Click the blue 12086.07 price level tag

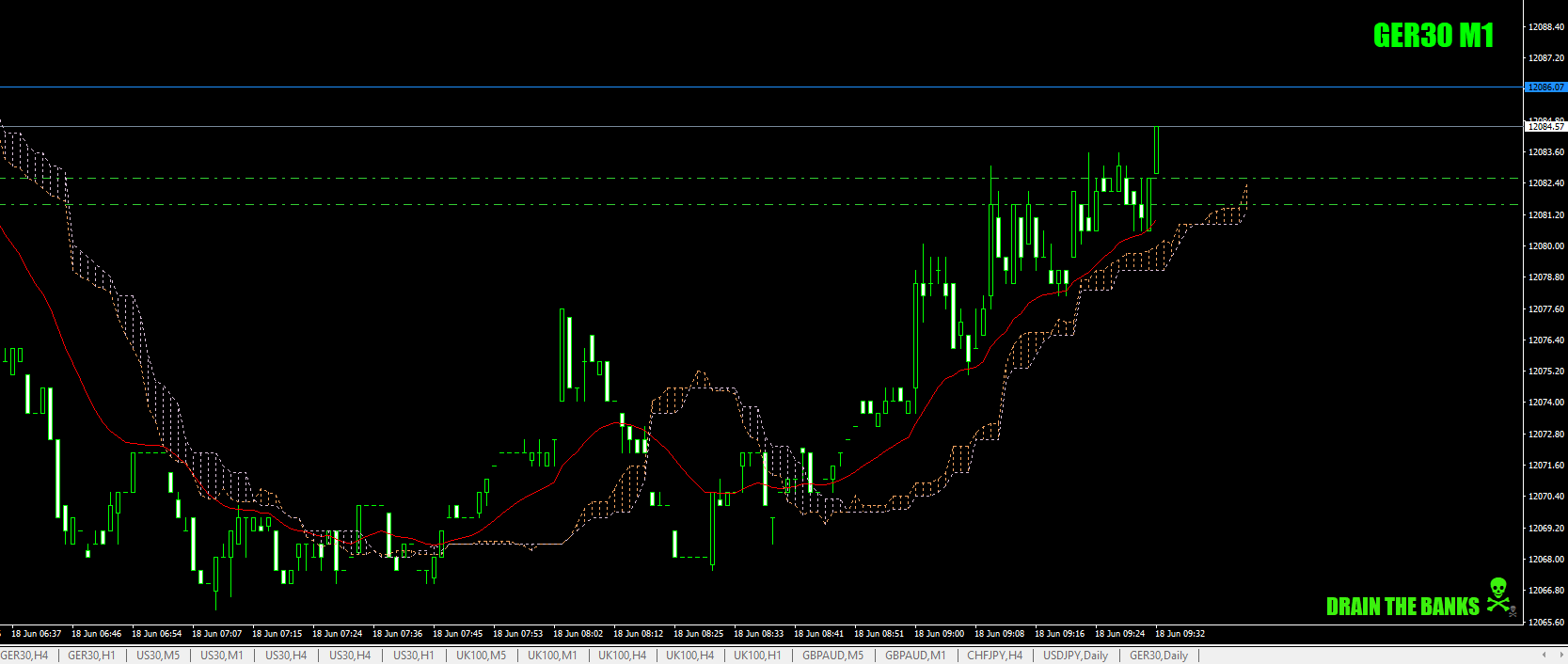(x=1545, y=87)
